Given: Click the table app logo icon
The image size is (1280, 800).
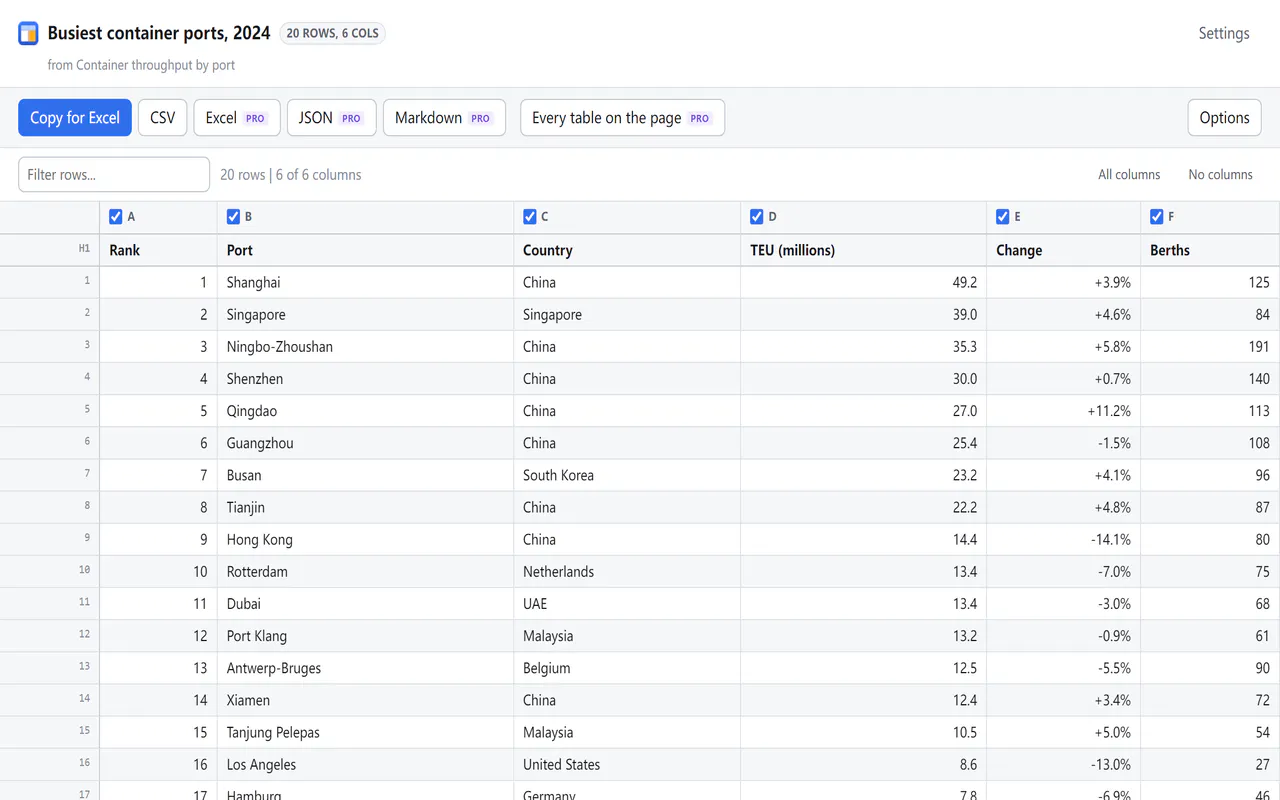Looking at the screenshot, I should coord(28,33).
